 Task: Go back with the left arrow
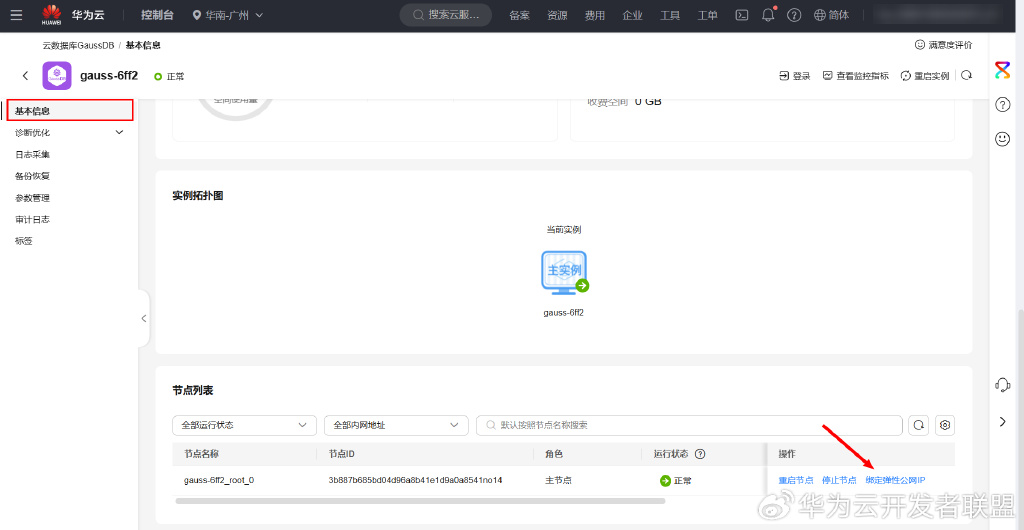(x=25, y=76)
